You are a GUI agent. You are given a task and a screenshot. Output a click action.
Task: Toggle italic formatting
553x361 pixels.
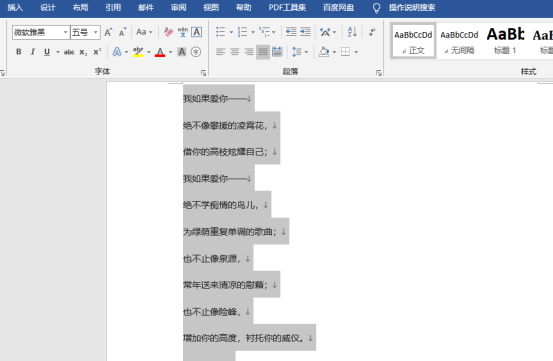[x=32, y=52]
